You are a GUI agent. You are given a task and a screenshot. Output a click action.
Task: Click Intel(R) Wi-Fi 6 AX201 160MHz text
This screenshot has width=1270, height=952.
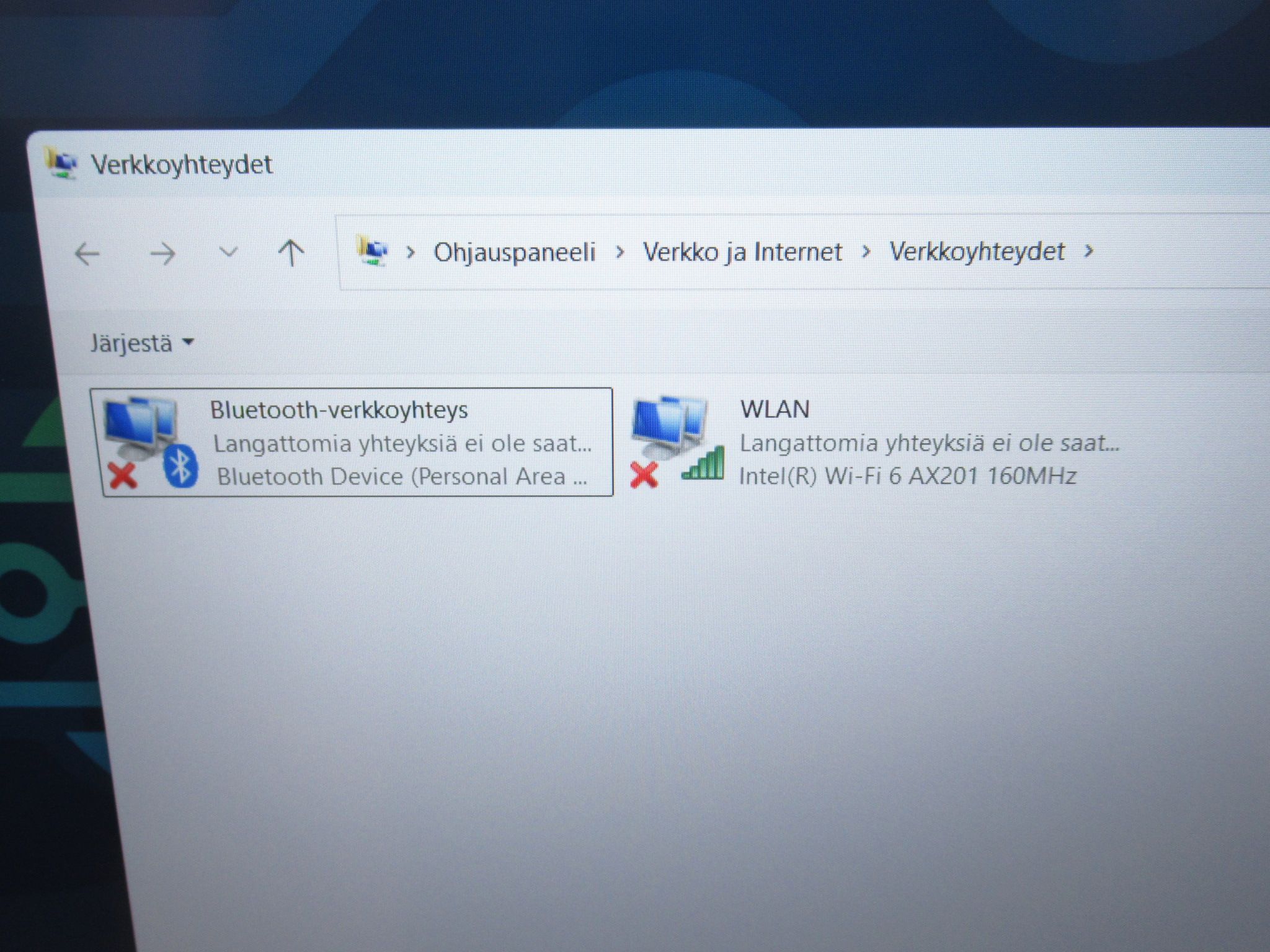click(x=908, y=476)
